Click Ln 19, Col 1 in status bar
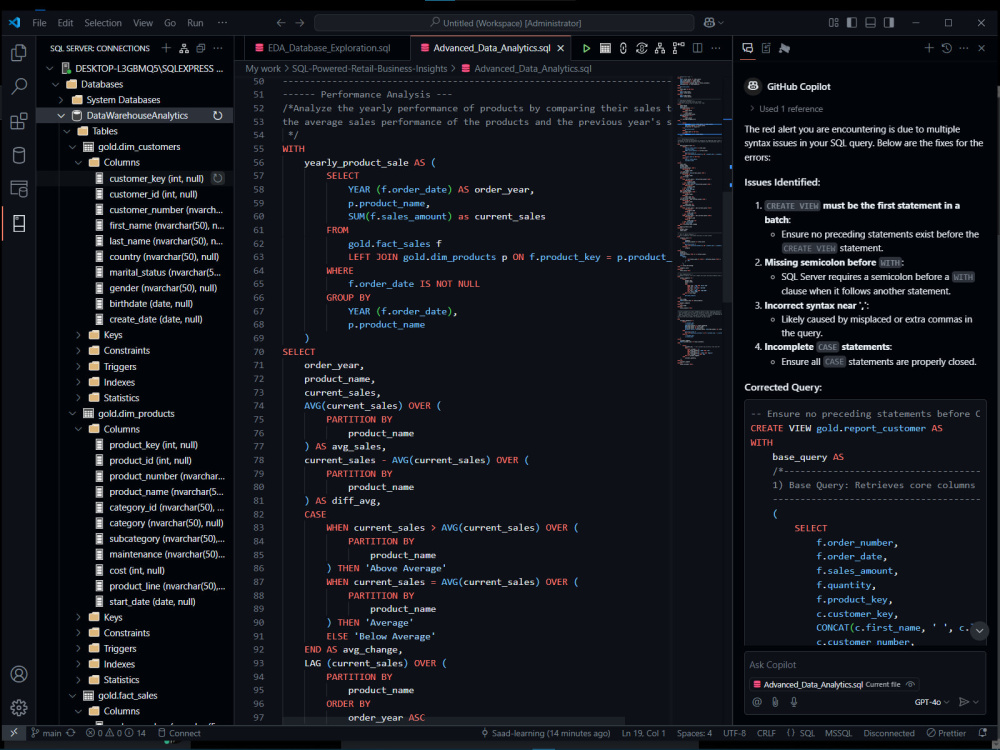 (643, 733)
